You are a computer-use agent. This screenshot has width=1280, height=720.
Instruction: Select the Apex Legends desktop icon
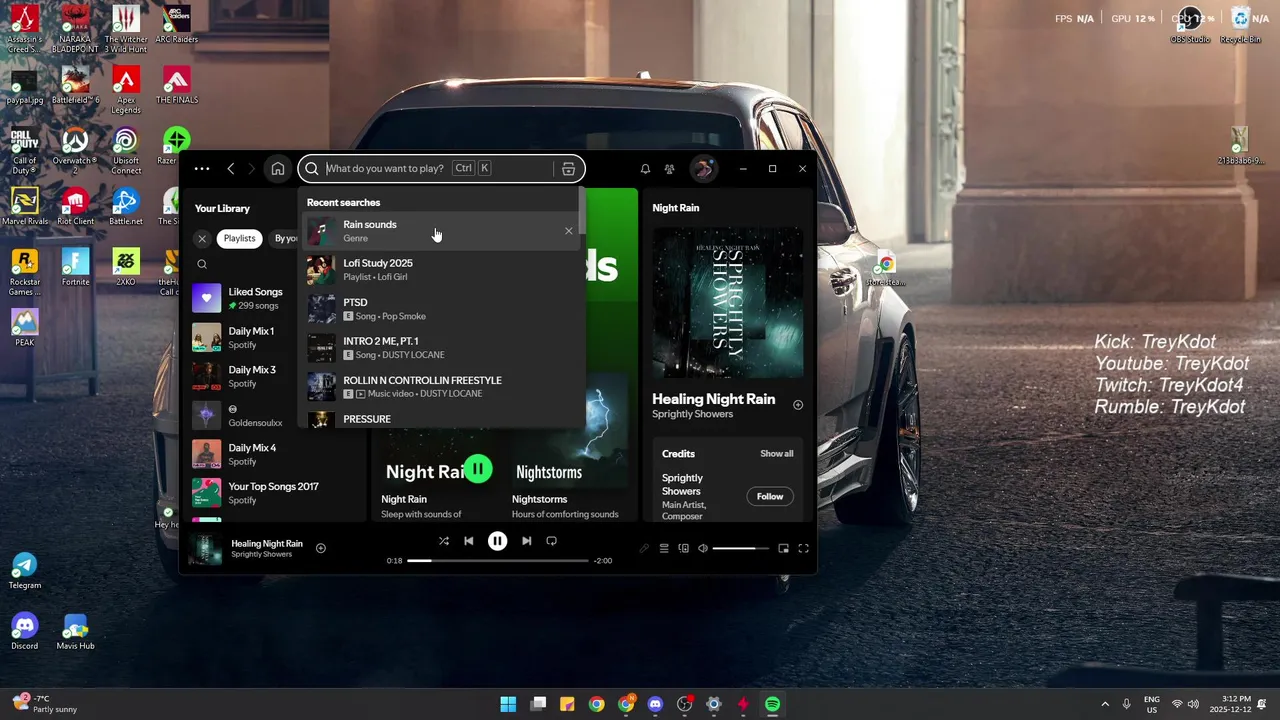(x=126, y=90)
